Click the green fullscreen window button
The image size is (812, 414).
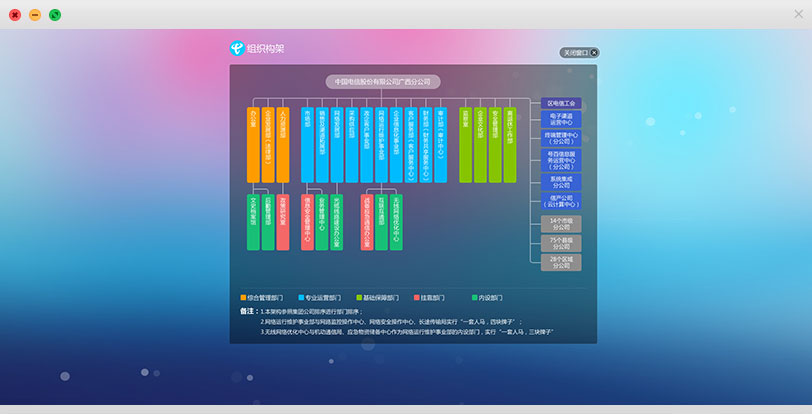(55, 15)
